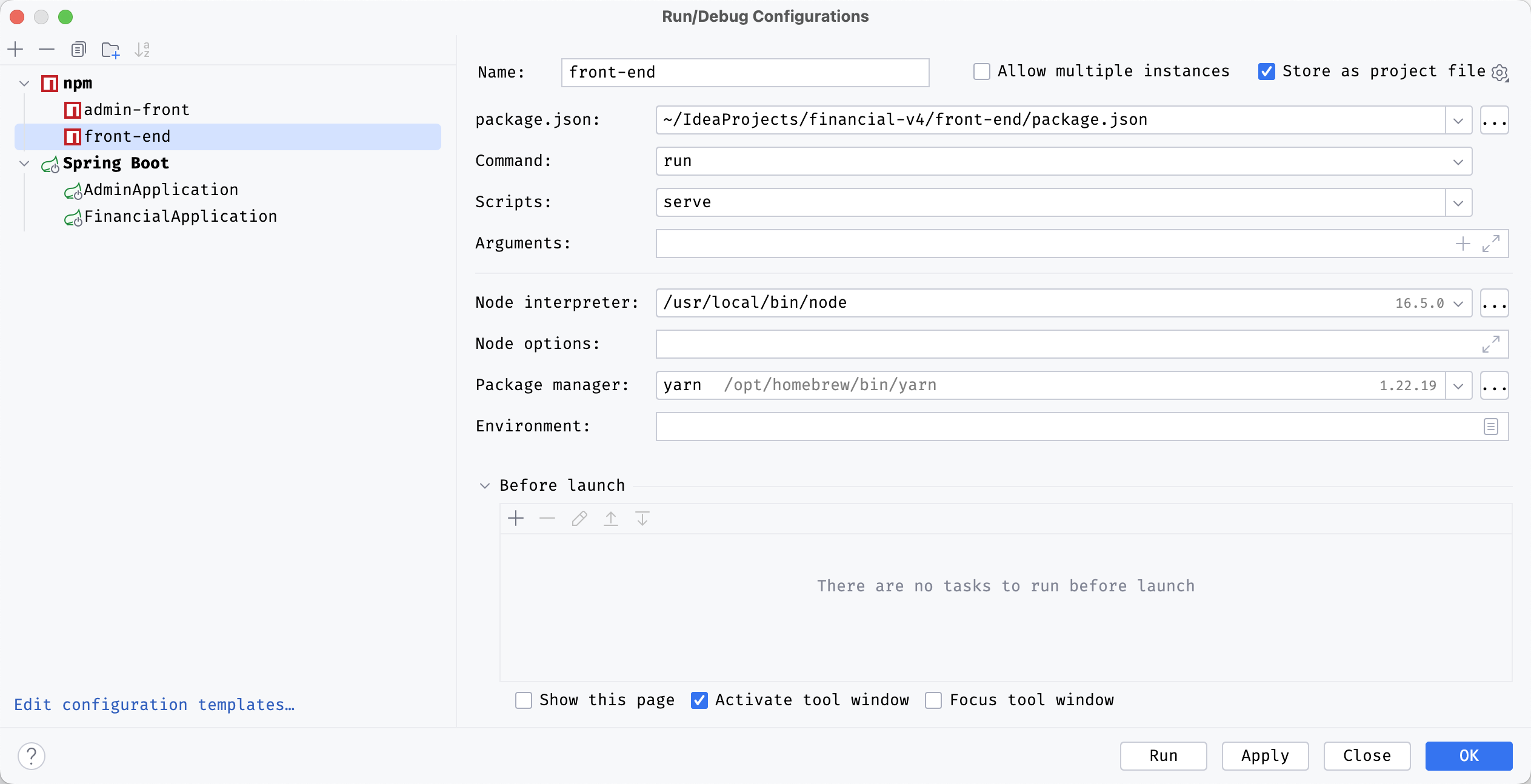Click the Apply button
1531x784 pixels.
pos(1264,755)
